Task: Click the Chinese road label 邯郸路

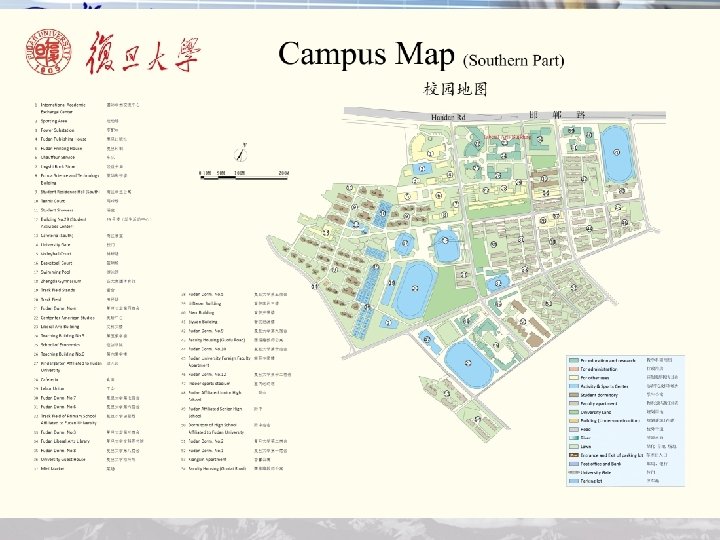Action: pos(557,115)
